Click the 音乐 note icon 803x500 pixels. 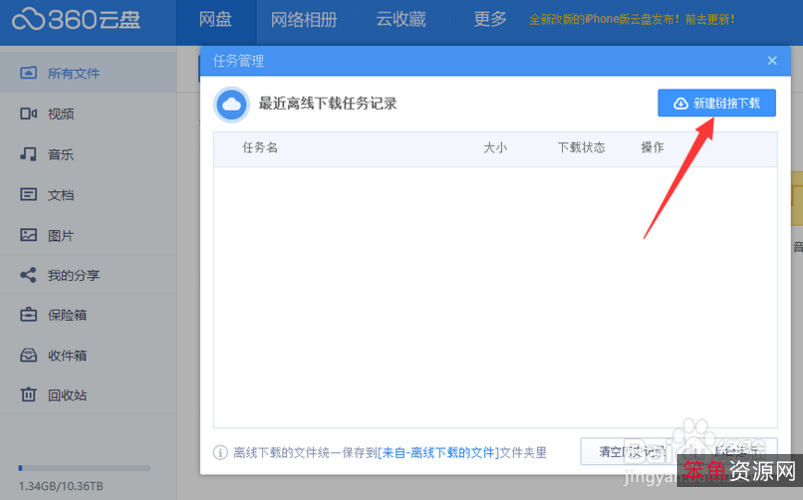pyautogui.click(x=28, y=154)
